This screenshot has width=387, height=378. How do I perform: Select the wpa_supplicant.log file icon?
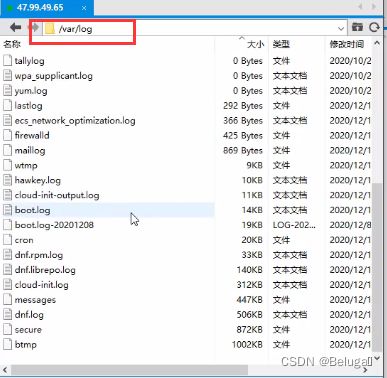coord(7,76)
